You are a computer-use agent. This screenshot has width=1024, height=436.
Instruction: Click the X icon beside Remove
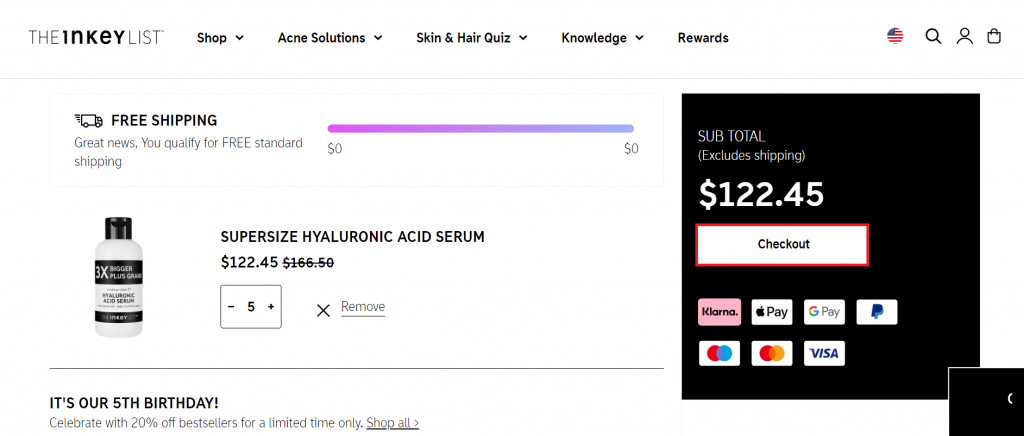[323, 311]
